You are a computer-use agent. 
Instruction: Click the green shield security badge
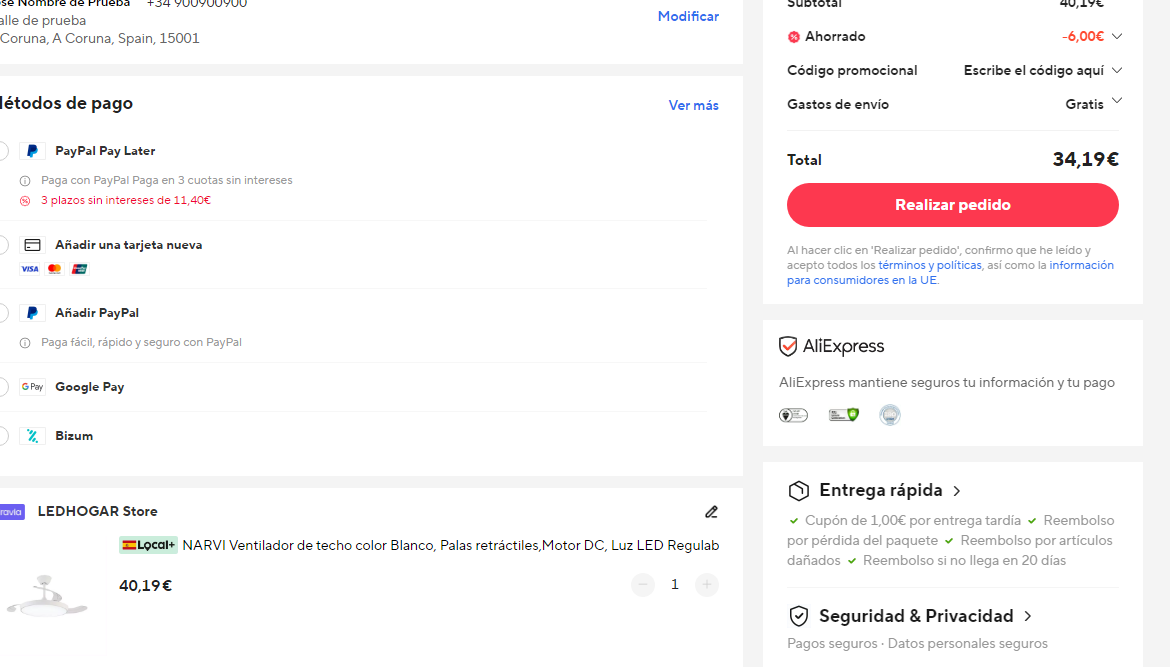click(x=844, y=415)
